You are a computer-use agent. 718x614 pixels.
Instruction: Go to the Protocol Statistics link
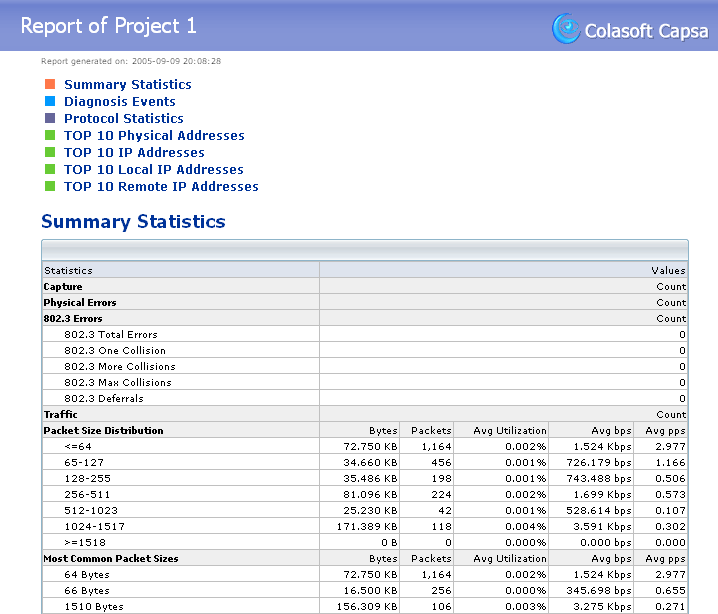[124, 118]
